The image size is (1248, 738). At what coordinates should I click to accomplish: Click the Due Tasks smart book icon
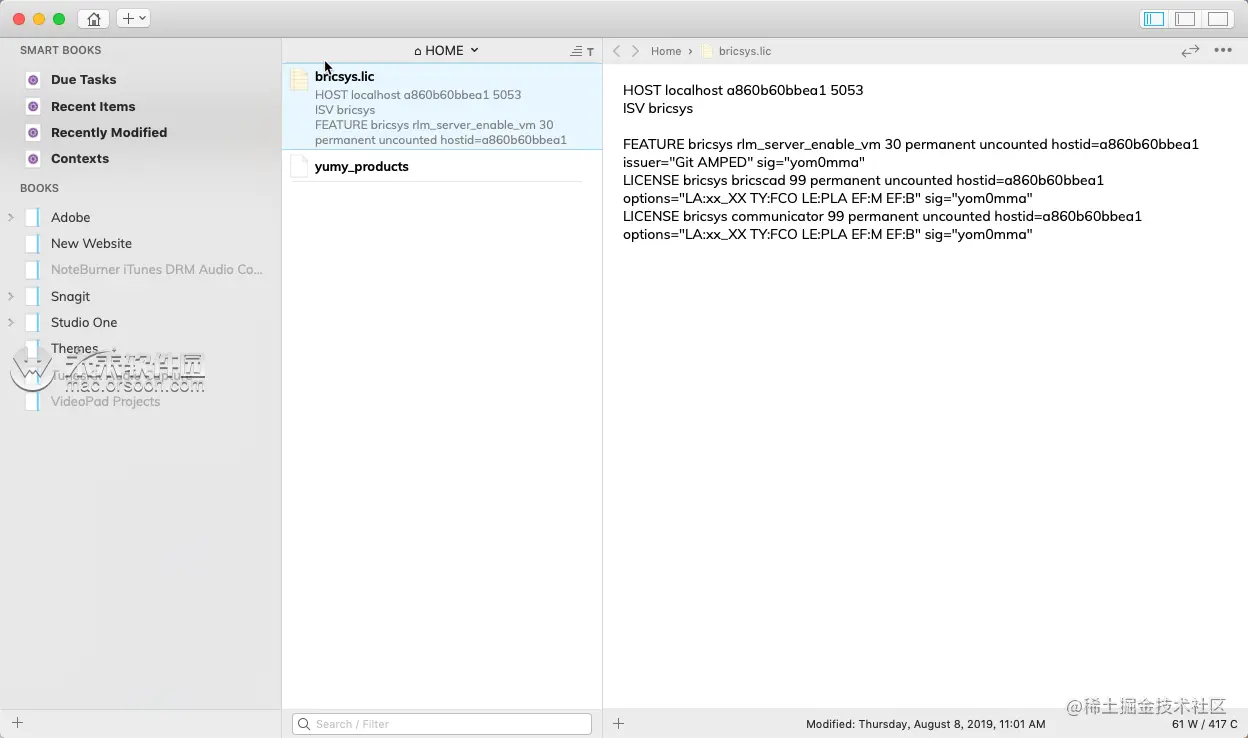pyautogui.click(x=33, y=80)
